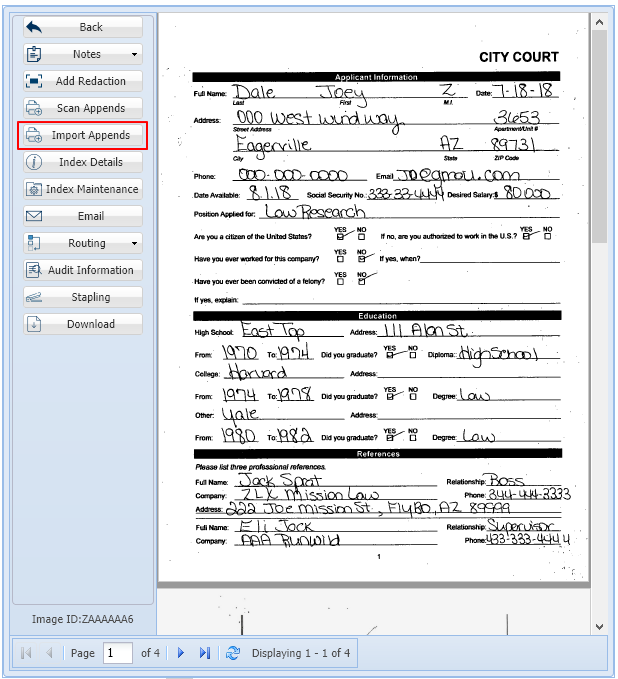Click the Index Details info icon
This screenshot has height=679, width=618.
click(34, 162)
